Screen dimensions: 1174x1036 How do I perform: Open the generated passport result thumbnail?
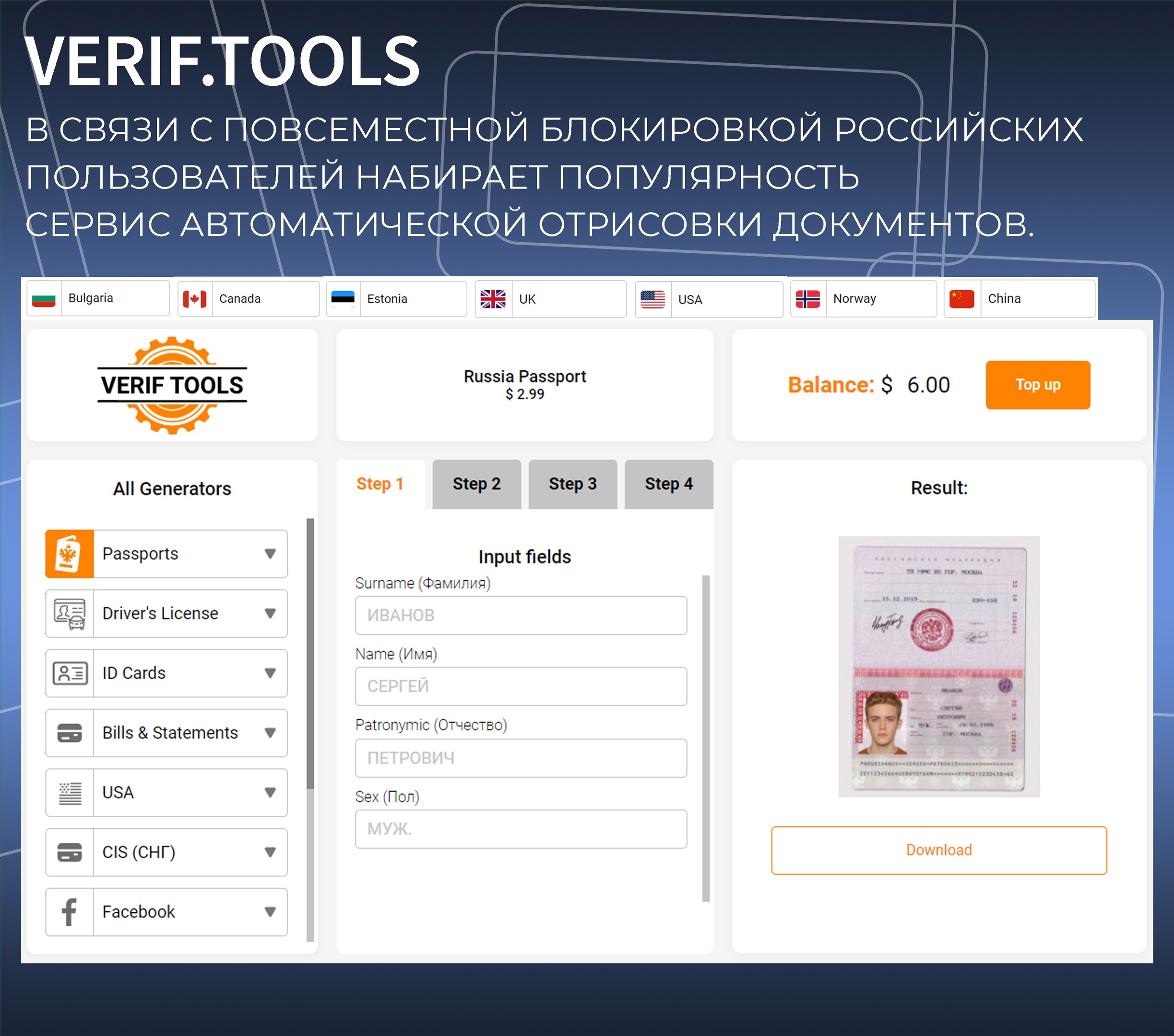939,667
